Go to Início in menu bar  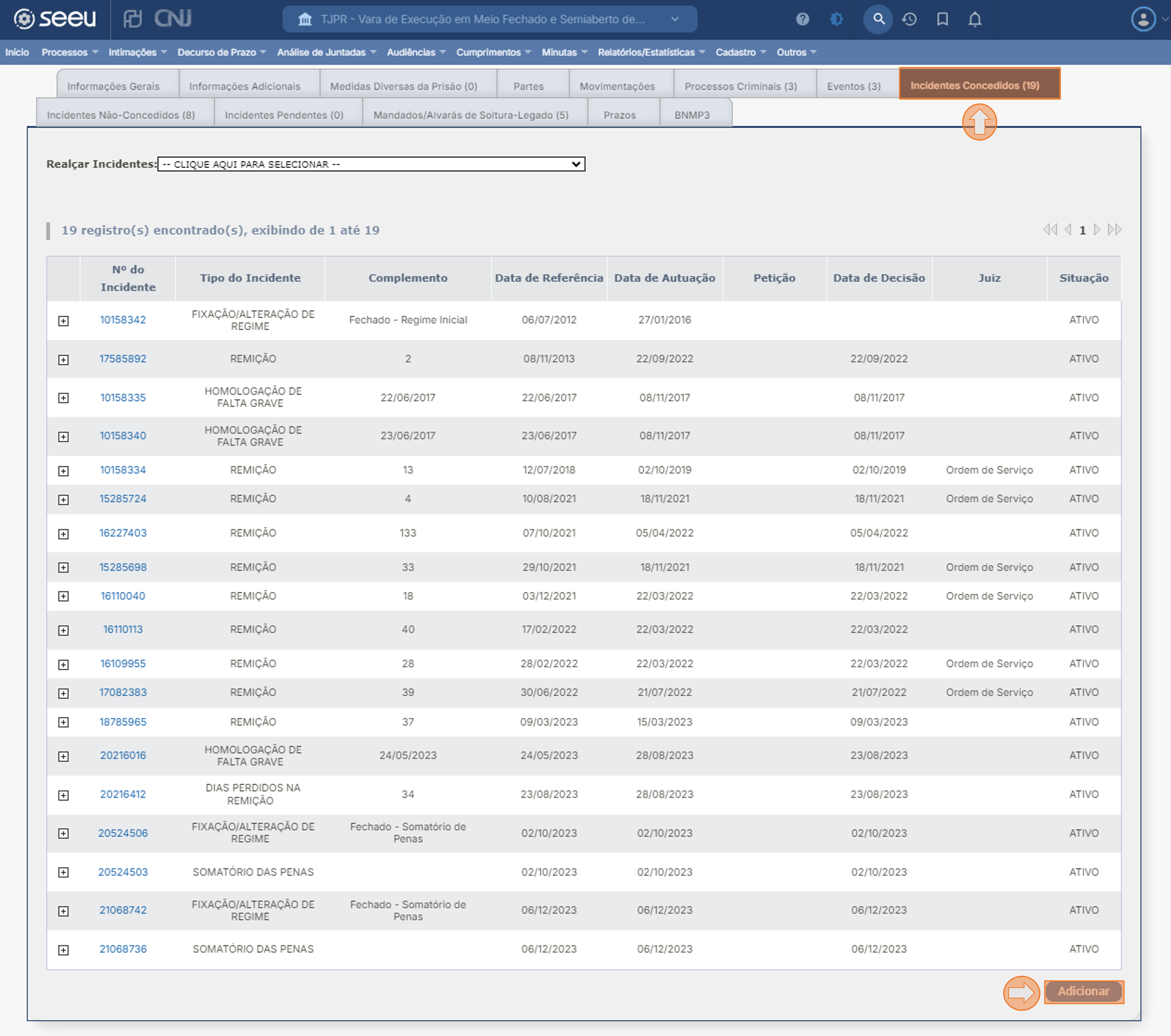17,52
